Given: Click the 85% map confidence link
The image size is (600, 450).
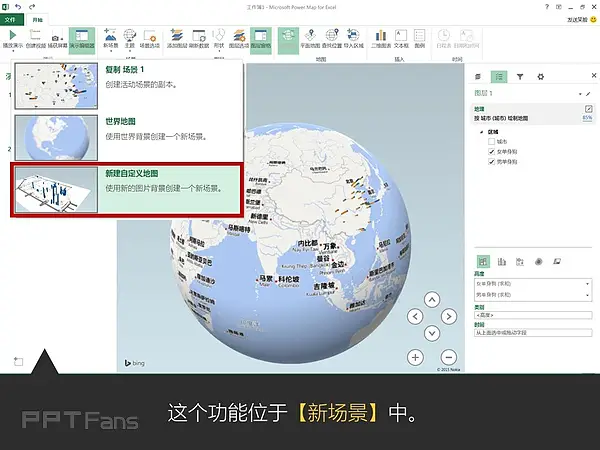Looking at the screenshot, I should (587, 118).
